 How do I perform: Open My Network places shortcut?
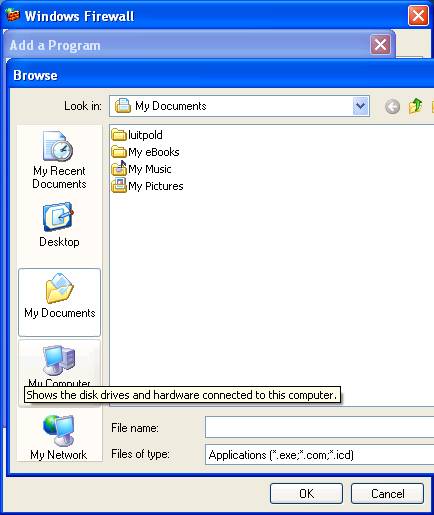tap(59, 438)
